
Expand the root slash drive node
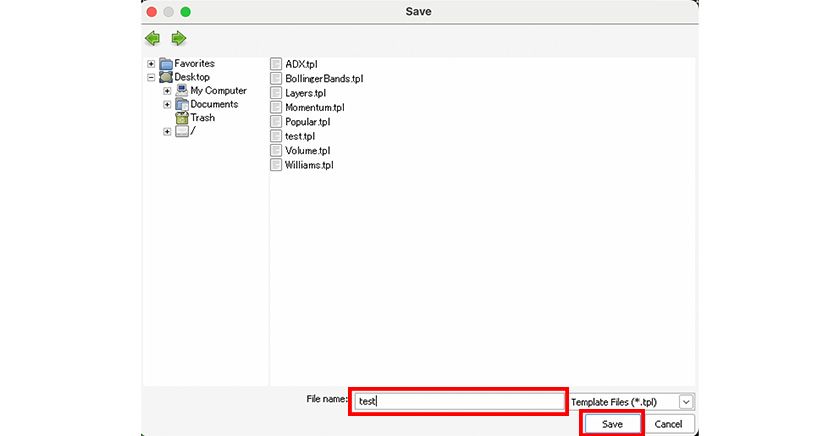(x=167, y=131)
